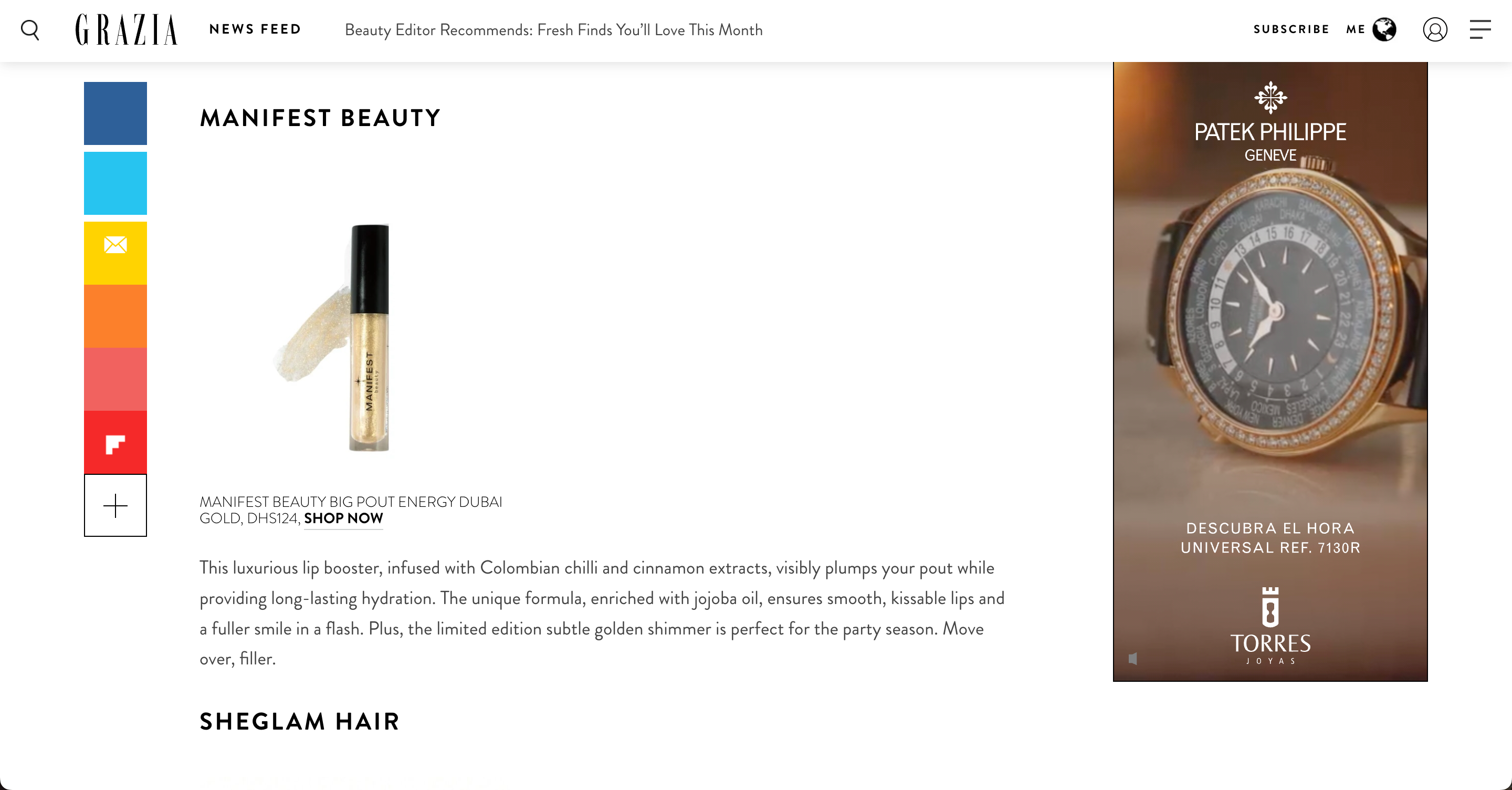Click the globe region icon

point(1384,29)
